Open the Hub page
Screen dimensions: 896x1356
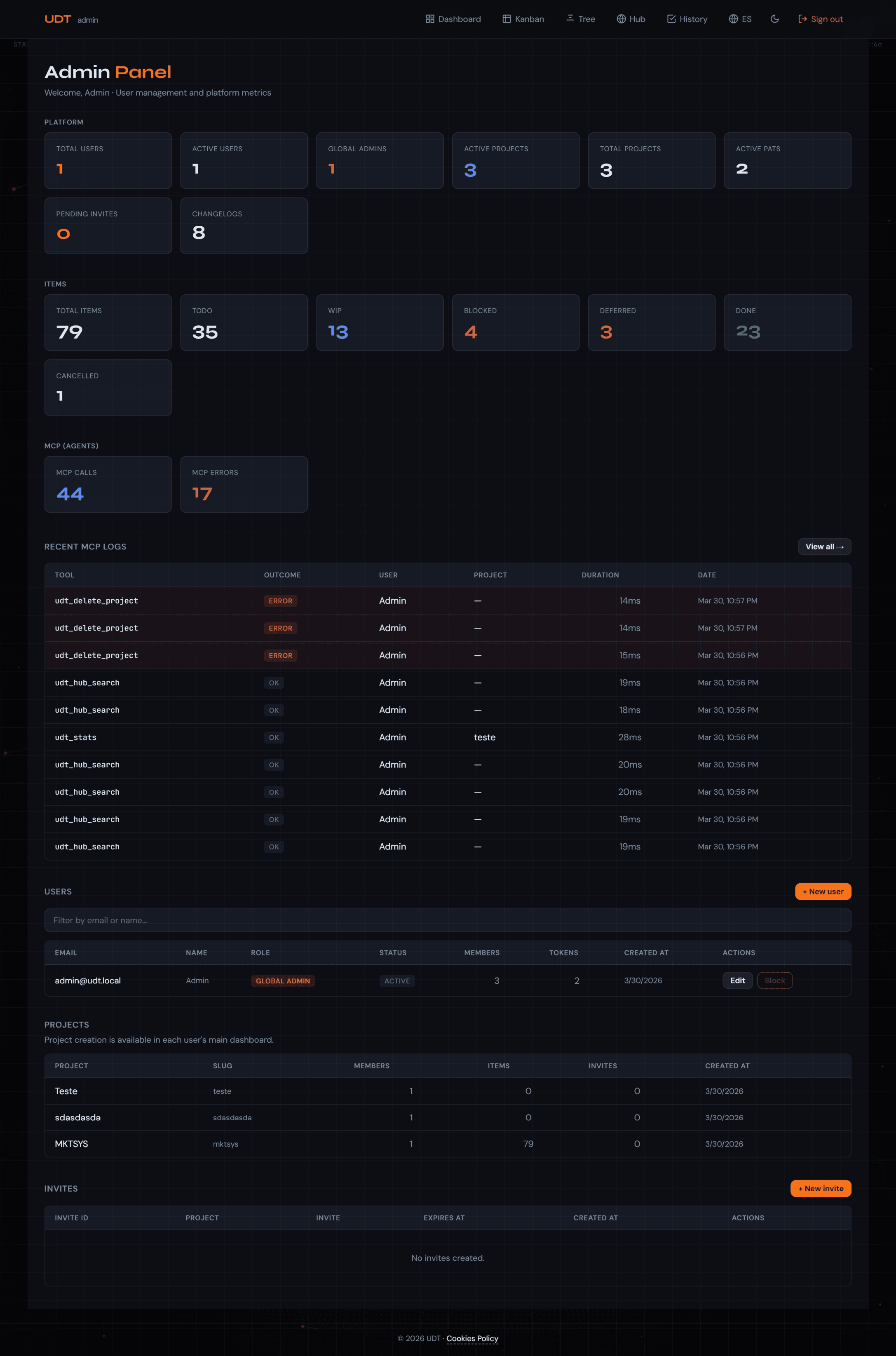coord(631,19)
